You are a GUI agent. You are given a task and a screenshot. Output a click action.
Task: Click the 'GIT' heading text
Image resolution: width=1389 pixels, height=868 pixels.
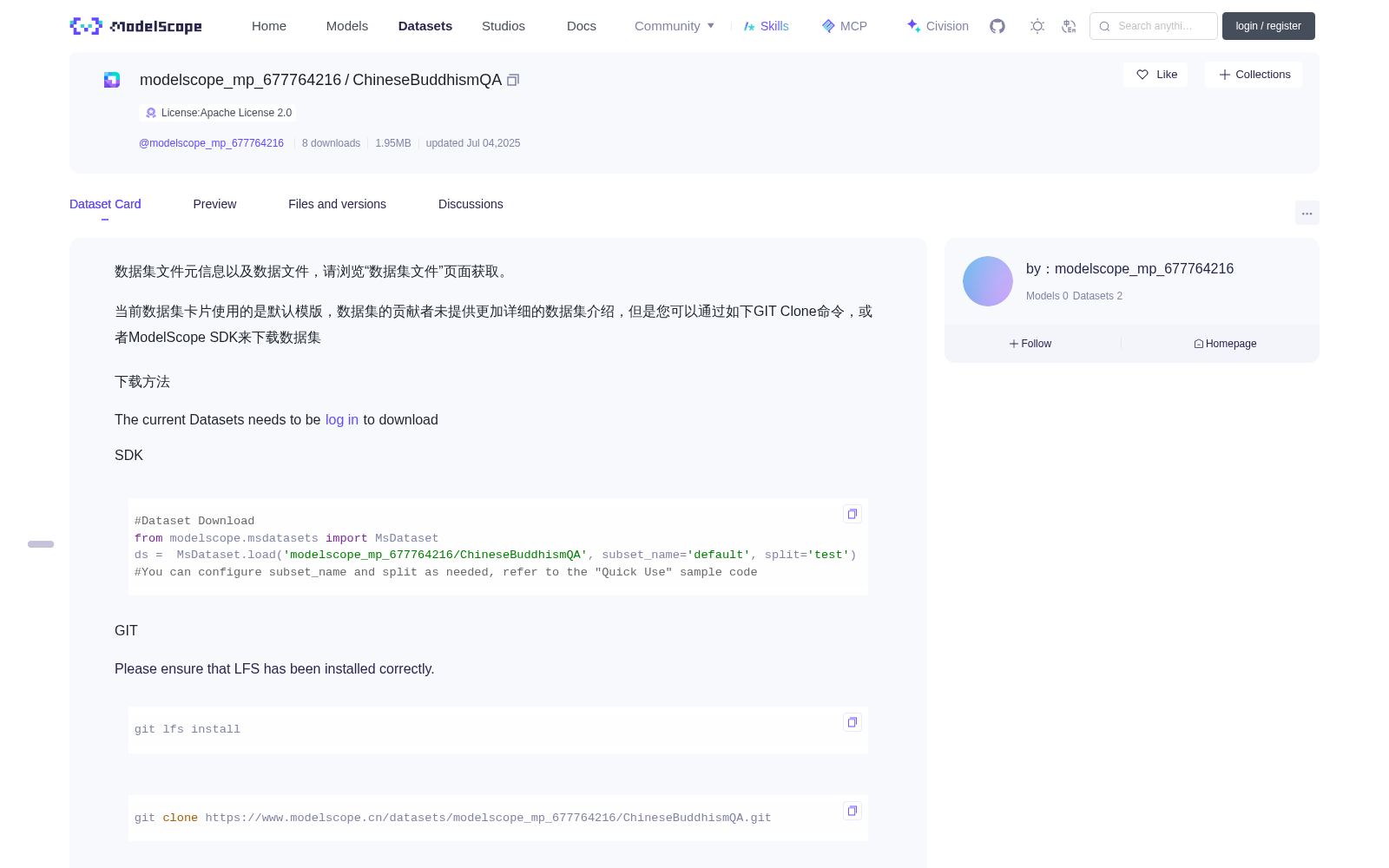126,630
